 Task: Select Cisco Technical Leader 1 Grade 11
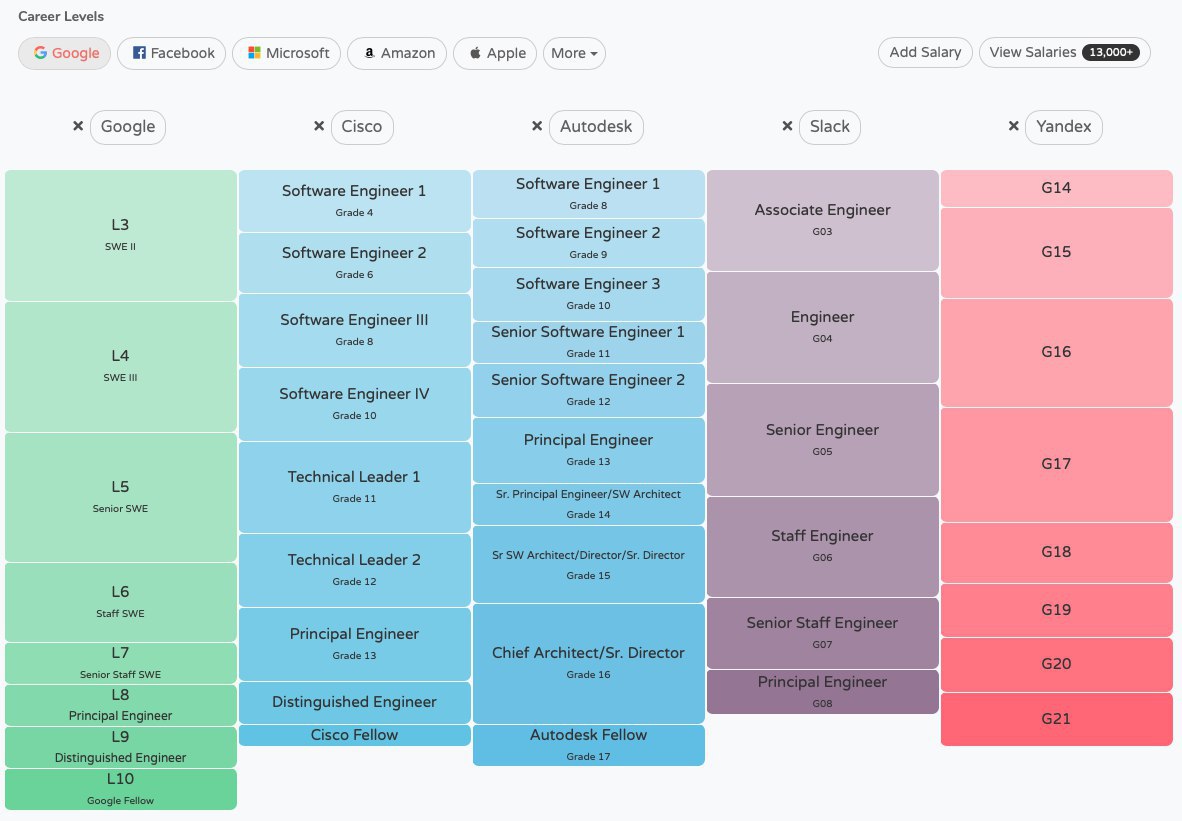(x=354, y=488)
